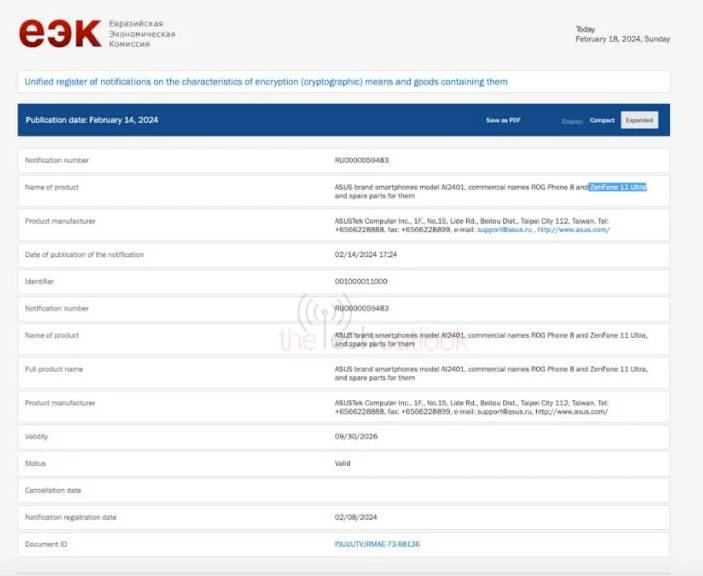Click the Date of publication of the notification label
This screenshot has height=576, width=703.
click(85, 255)
